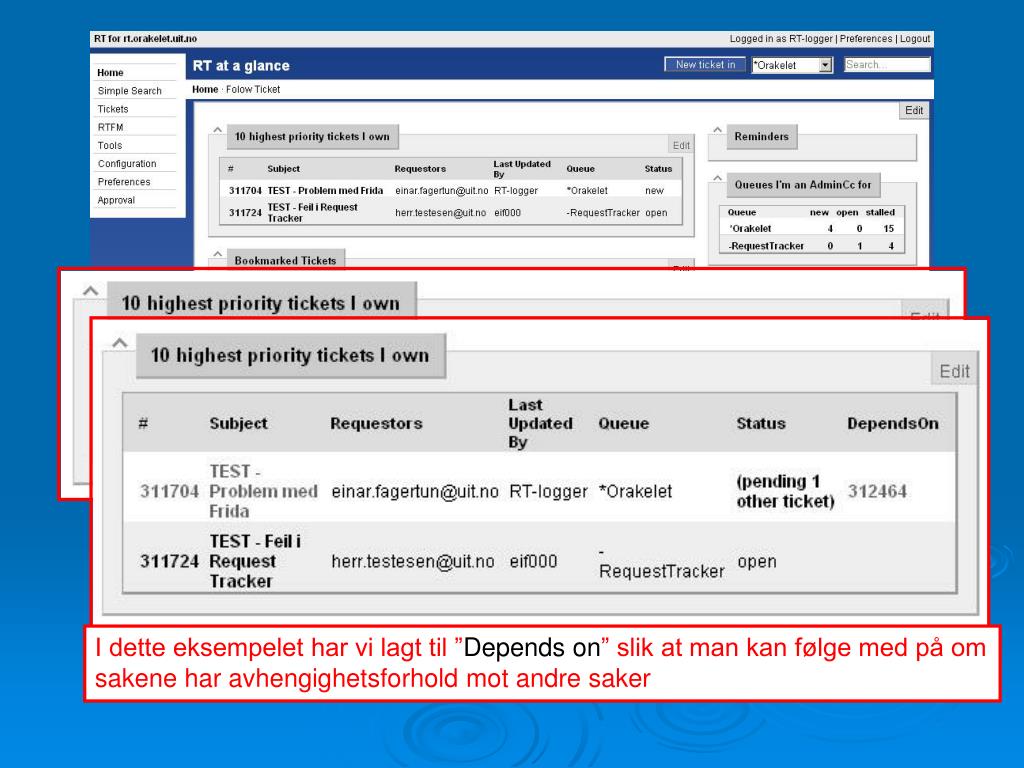Open 'TEST - Feil i Request Tracker' small table

pyautogui.click(x=313, y=213)
